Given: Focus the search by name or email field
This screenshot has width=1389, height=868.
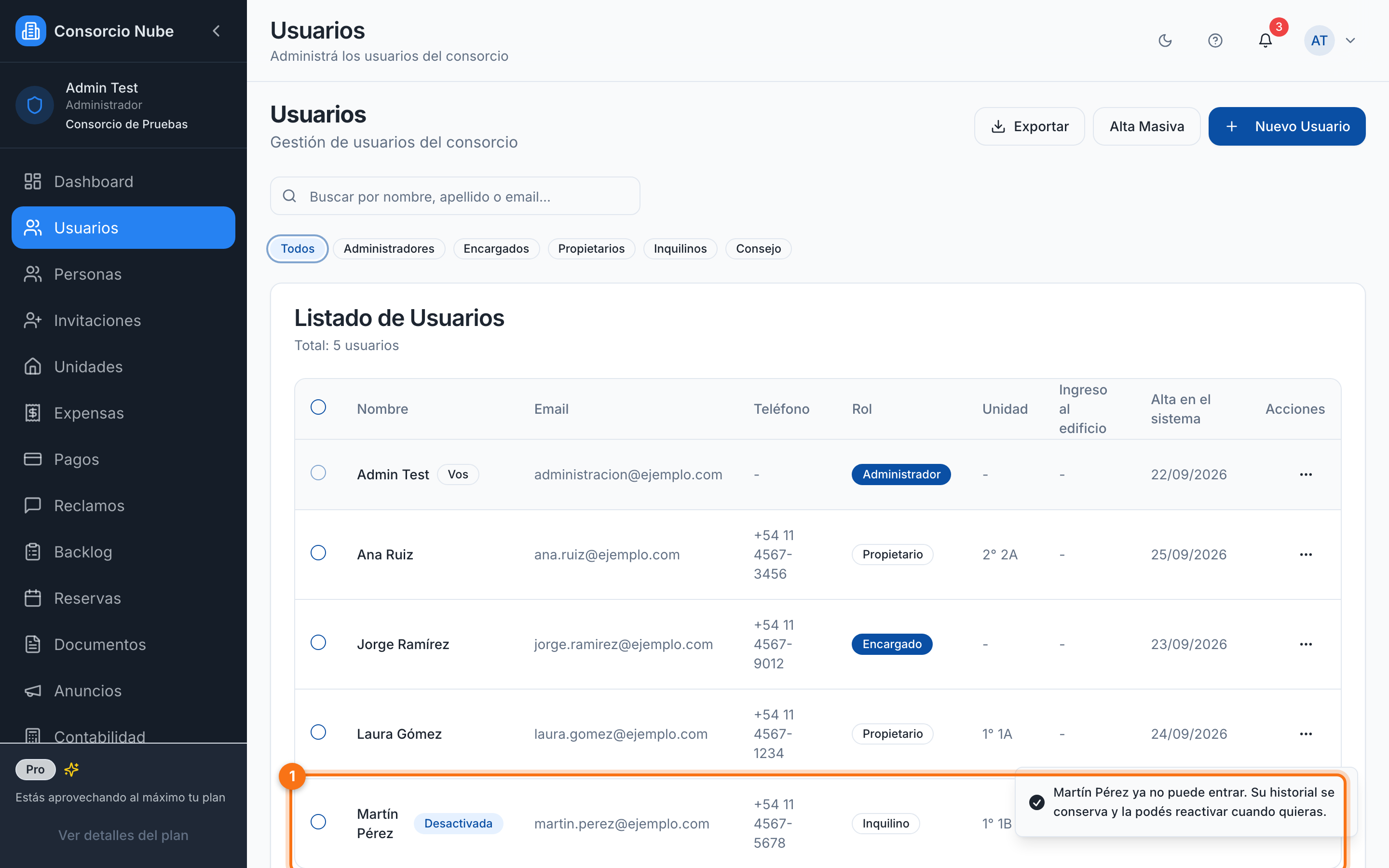Looking at the screenshot, I should coord(455,196).
